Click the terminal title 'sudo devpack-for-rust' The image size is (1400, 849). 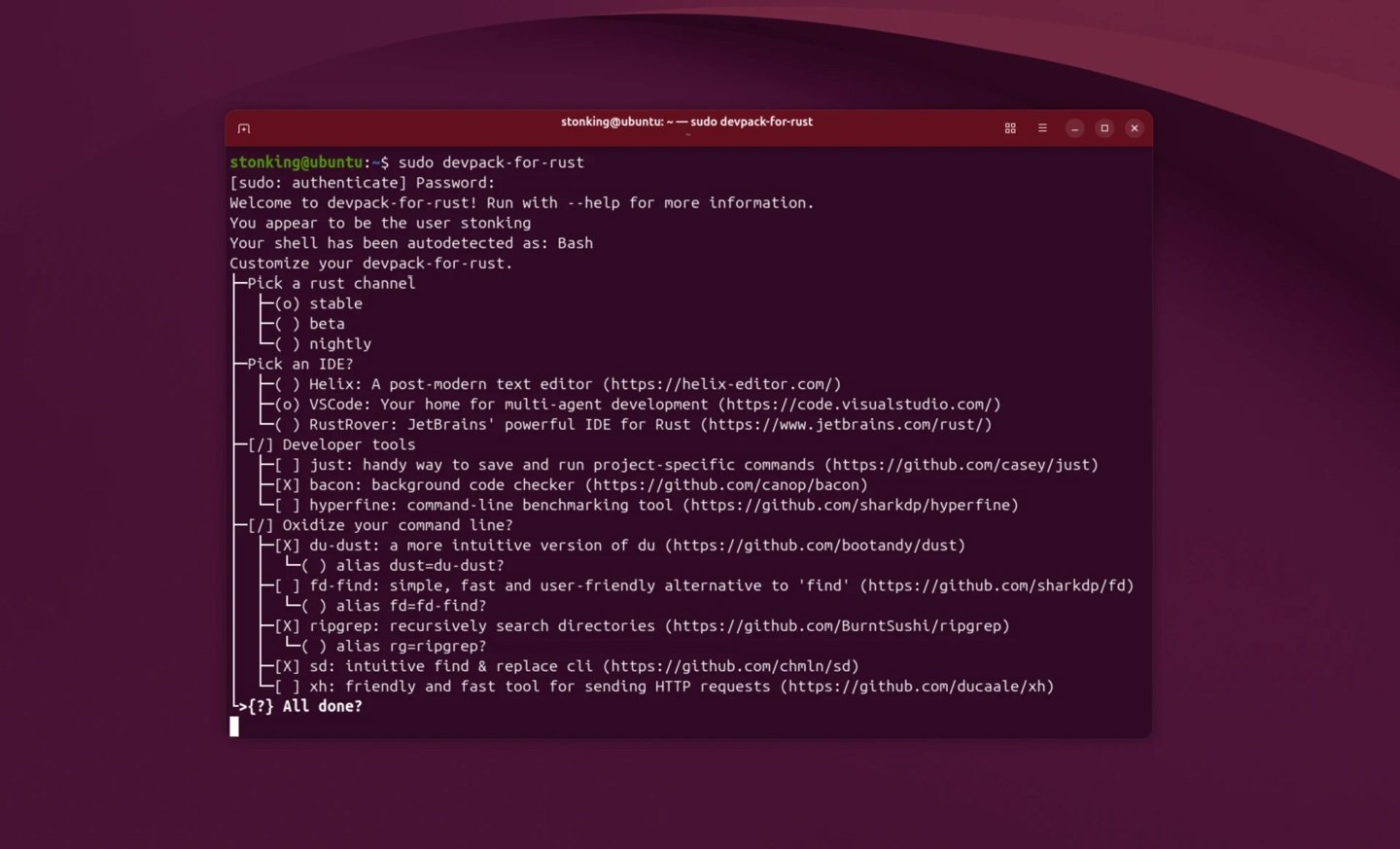point(752,122)
